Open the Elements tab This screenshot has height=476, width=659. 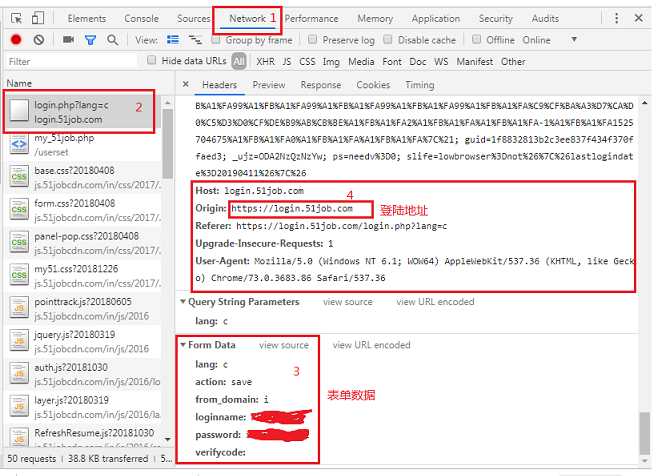(x=87, y=18)
